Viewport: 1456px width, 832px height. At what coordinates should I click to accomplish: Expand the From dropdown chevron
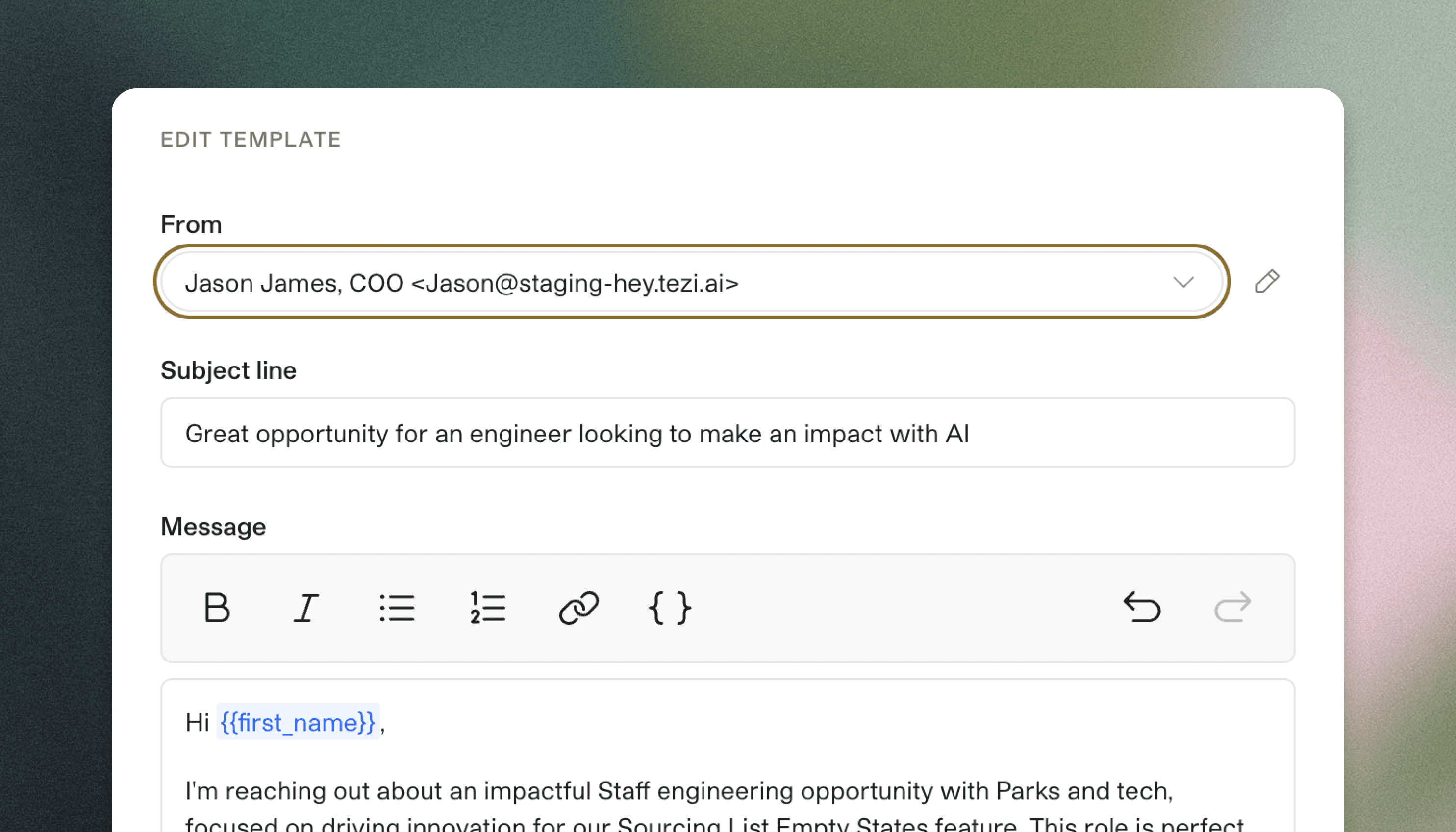[1183, 282]
